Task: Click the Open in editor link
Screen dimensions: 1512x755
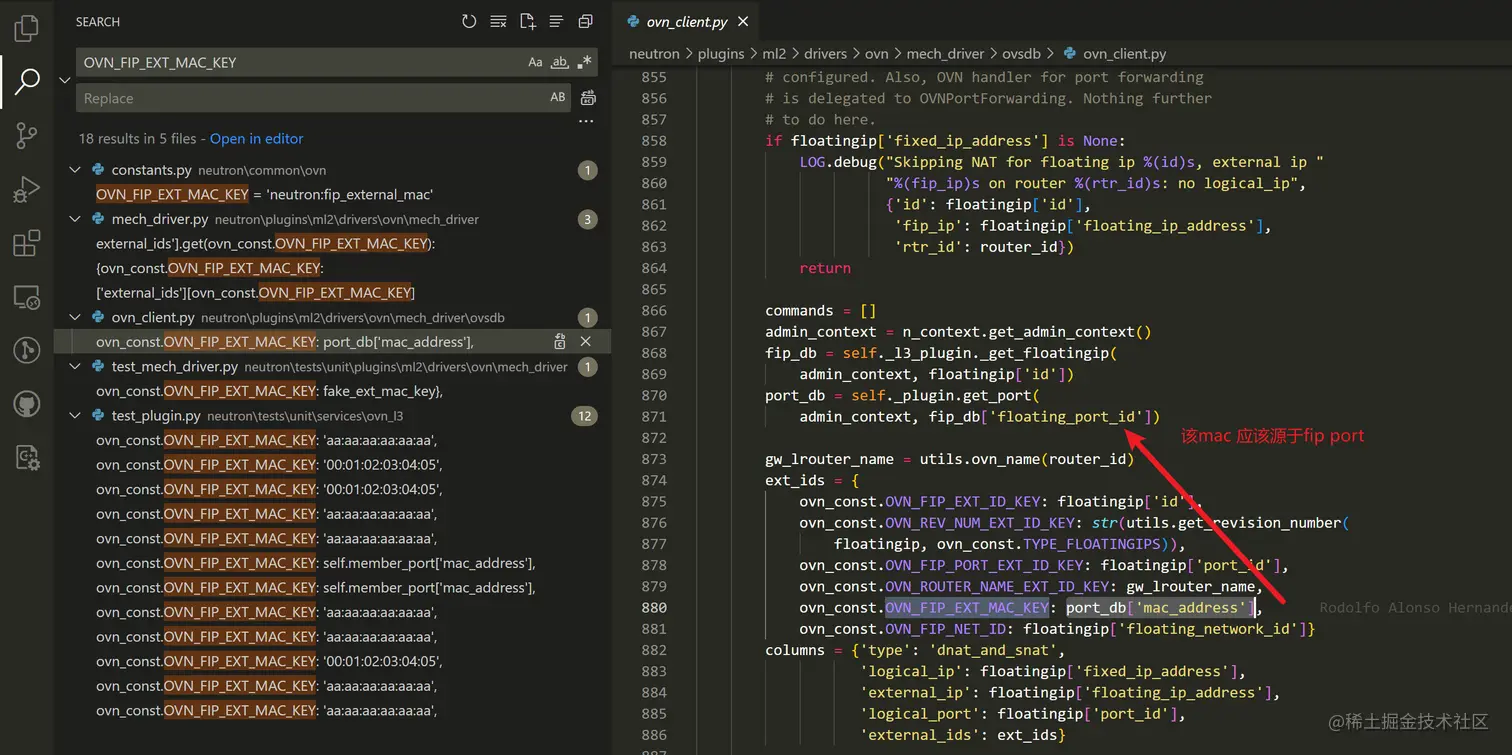Action: coord(256,139)
